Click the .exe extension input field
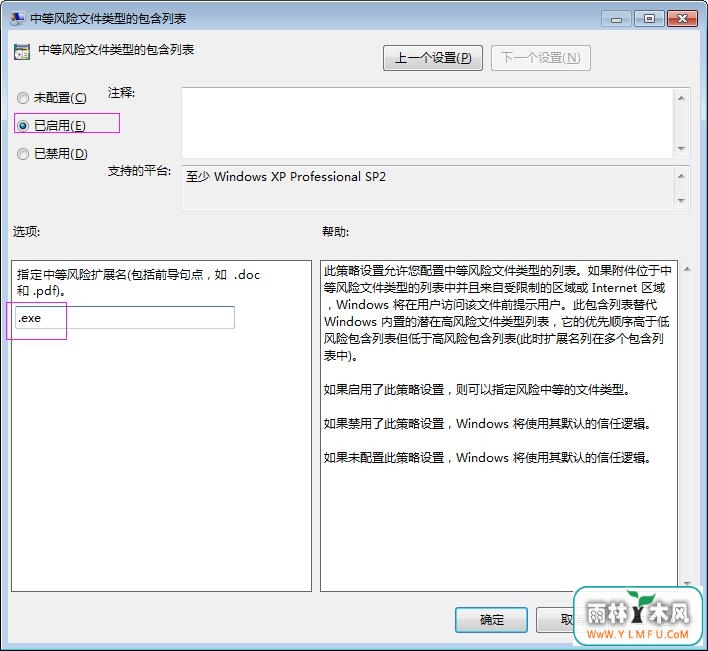Screen dimensions: 708x651 (125, 317)
